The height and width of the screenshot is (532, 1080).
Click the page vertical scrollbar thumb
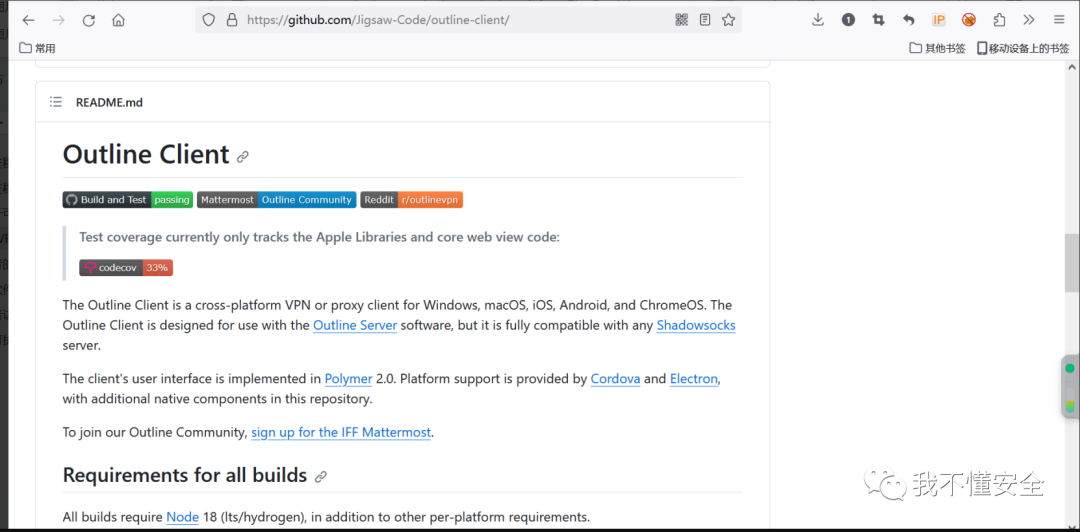coord(1071,263)
